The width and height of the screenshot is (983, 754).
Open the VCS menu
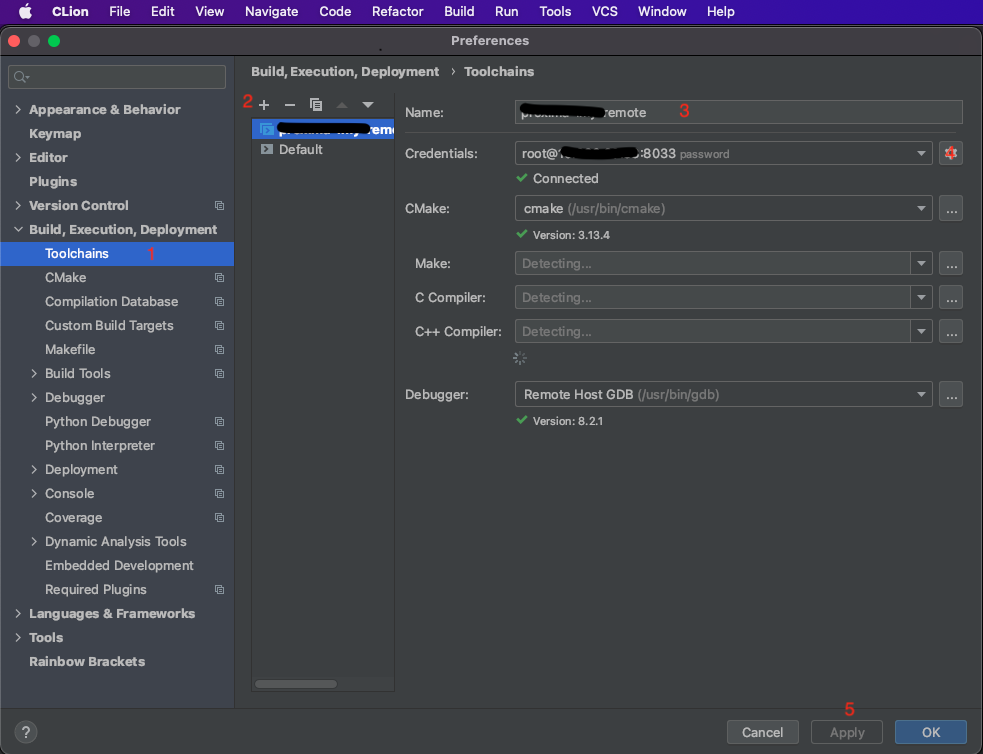[x=604, y=11]
